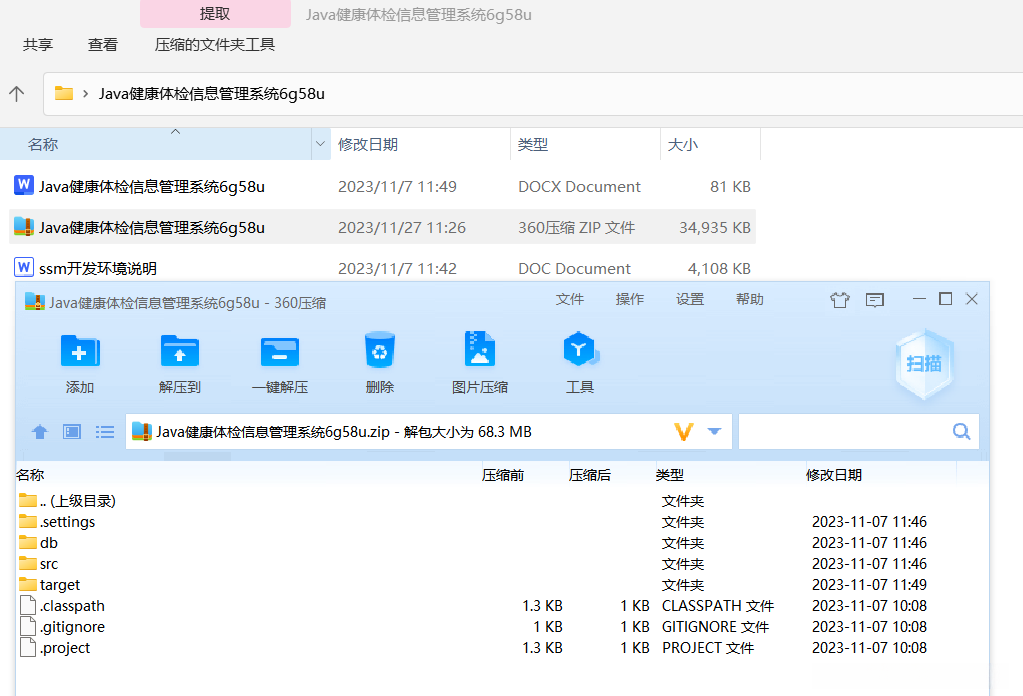The image size is (1023, 696).
Task: Click the .settings folder icon
Action: click(27, 521)
